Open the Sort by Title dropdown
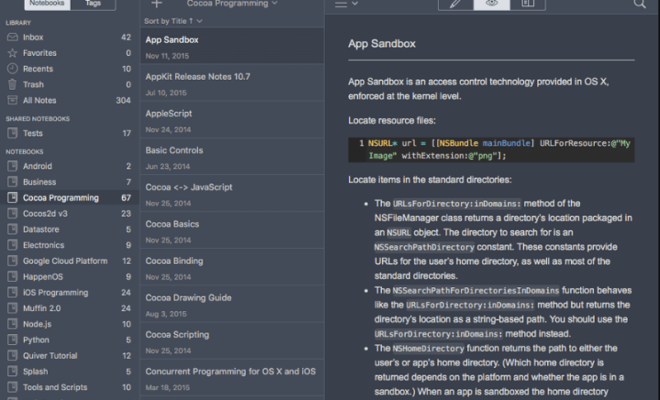Image resolution: width=660 pixels, height=400 pixels. pos(173,21)
